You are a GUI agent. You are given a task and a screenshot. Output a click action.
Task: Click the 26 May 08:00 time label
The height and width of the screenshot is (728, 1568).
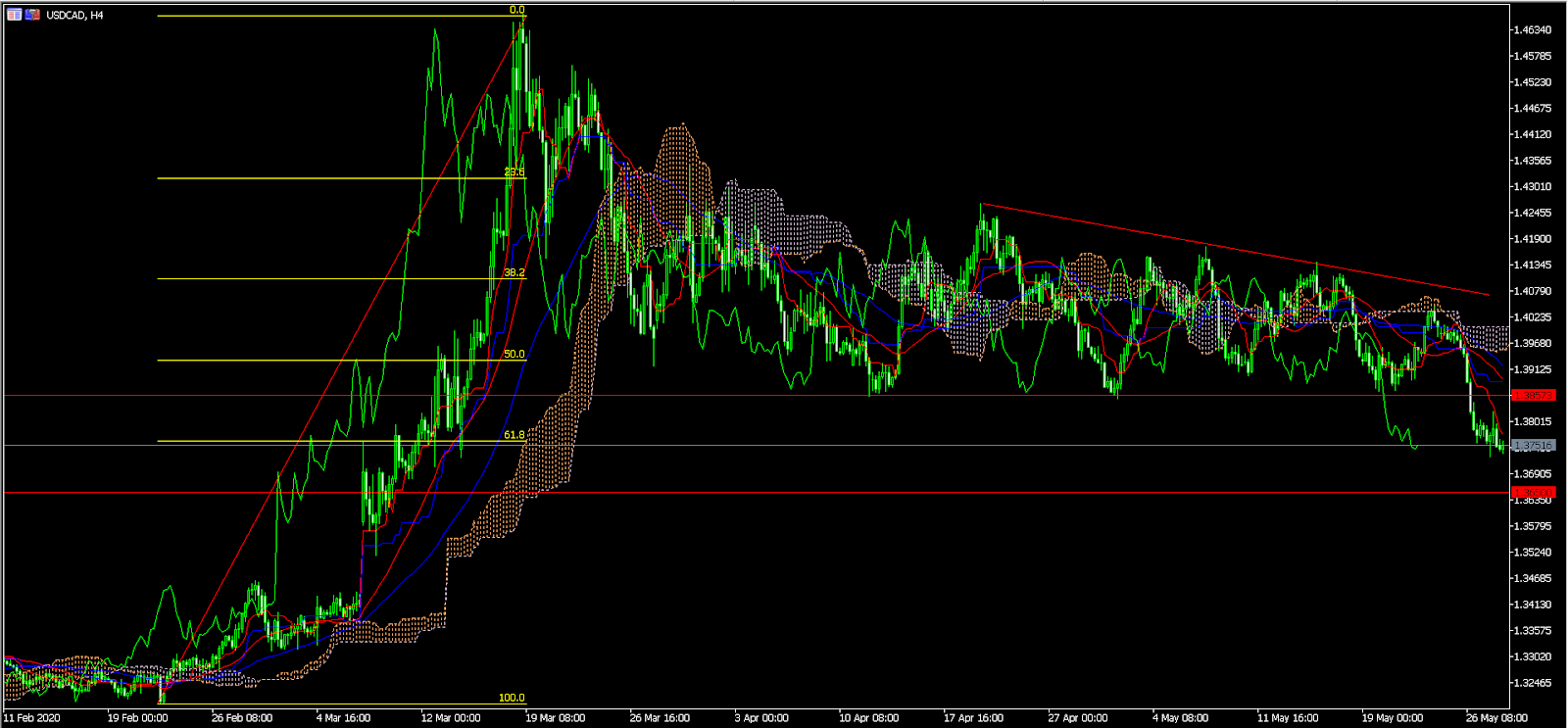1495,718
